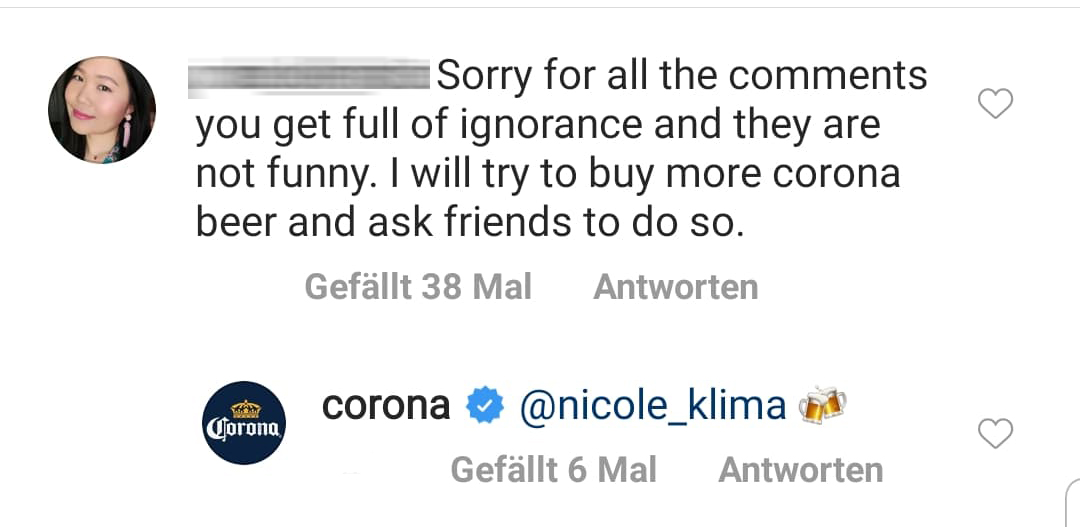
Task: Open the commenter's profile picture
Action: point(102,110)
